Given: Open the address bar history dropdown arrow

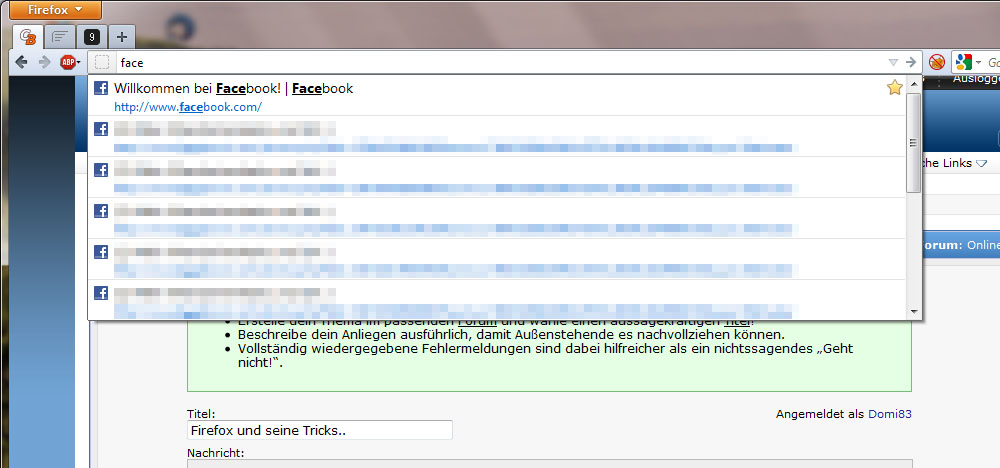Looking at the screenshot, I should tap(893, 62).
